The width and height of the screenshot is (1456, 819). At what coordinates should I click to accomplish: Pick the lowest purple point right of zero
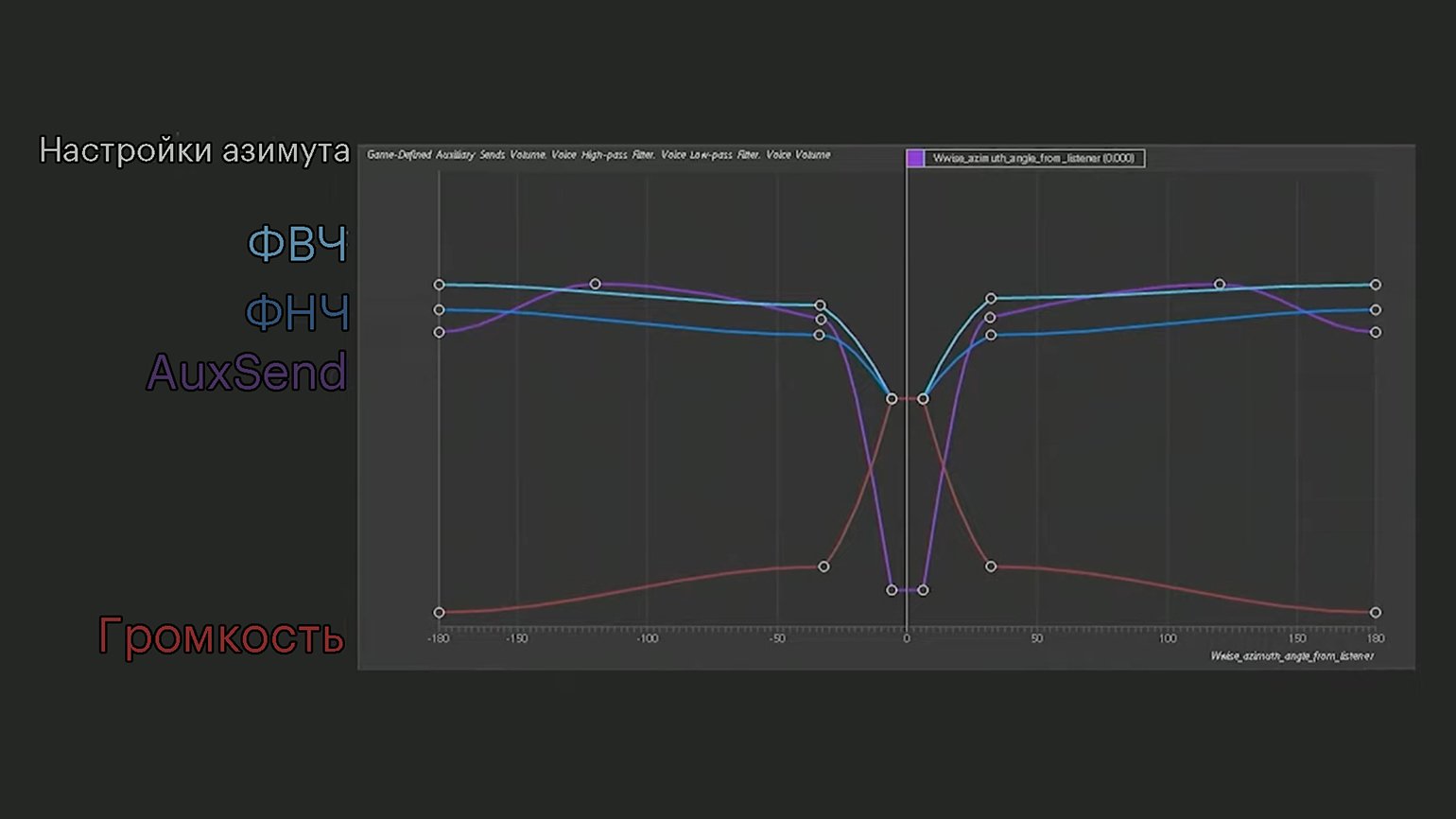tap(923, 590)
